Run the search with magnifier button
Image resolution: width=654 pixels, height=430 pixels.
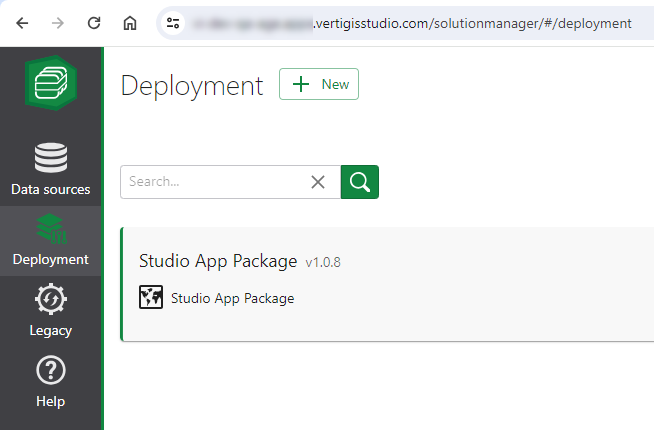tap(360, 182)
